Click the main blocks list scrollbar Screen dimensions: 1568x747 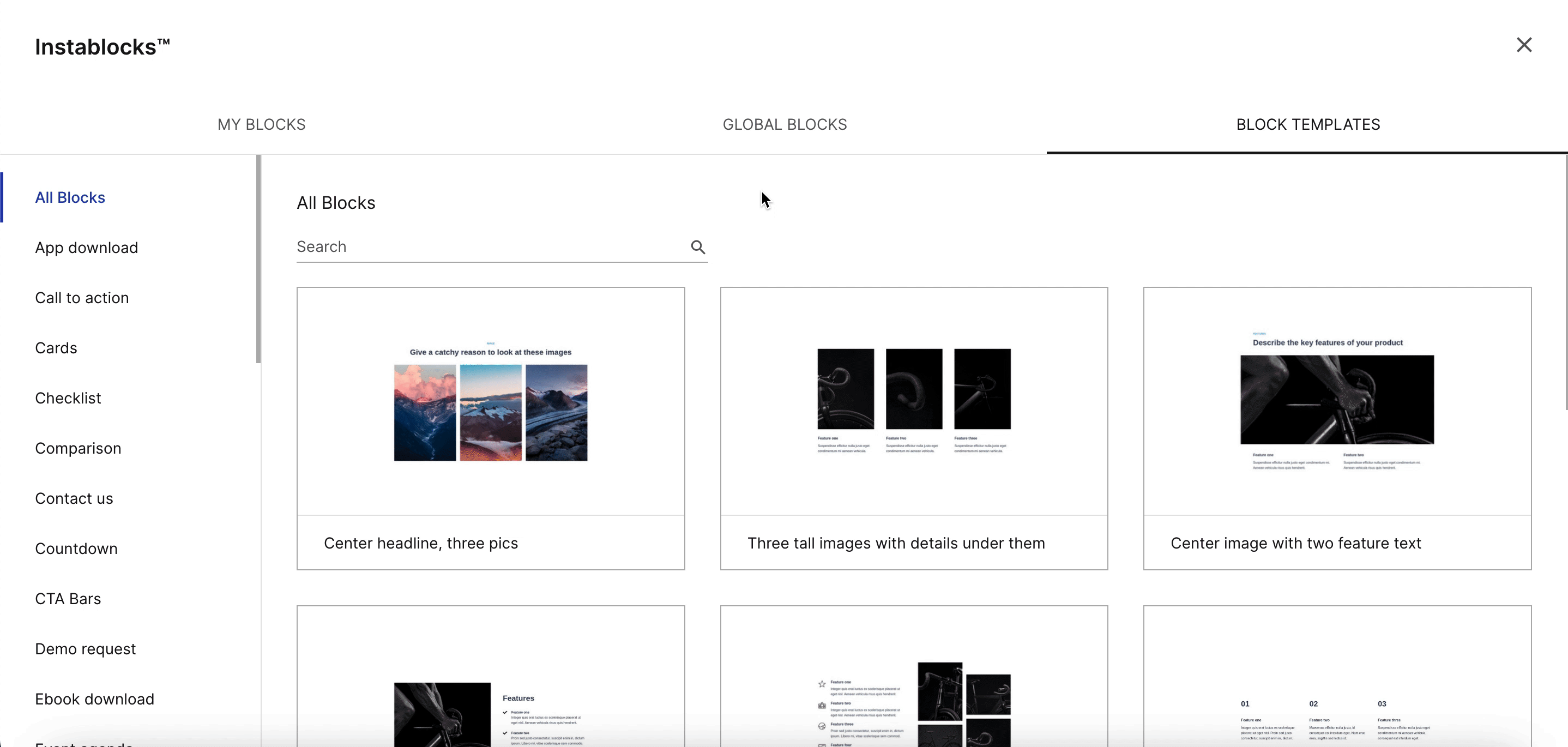pos(1566,282)
